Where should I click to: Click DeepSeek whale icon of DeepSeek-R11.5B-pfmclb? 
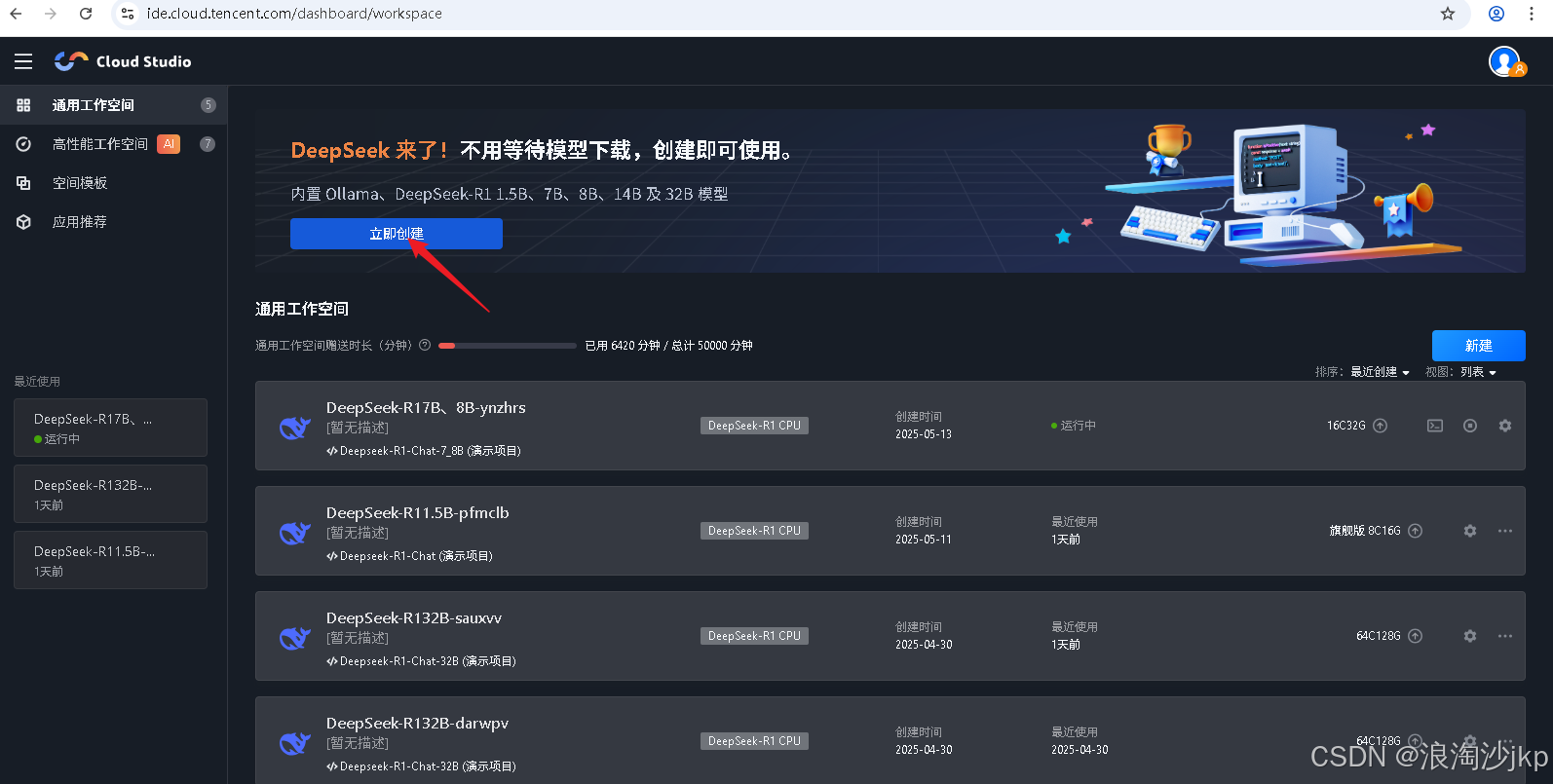pyautogui.click(x=294, y=532)
